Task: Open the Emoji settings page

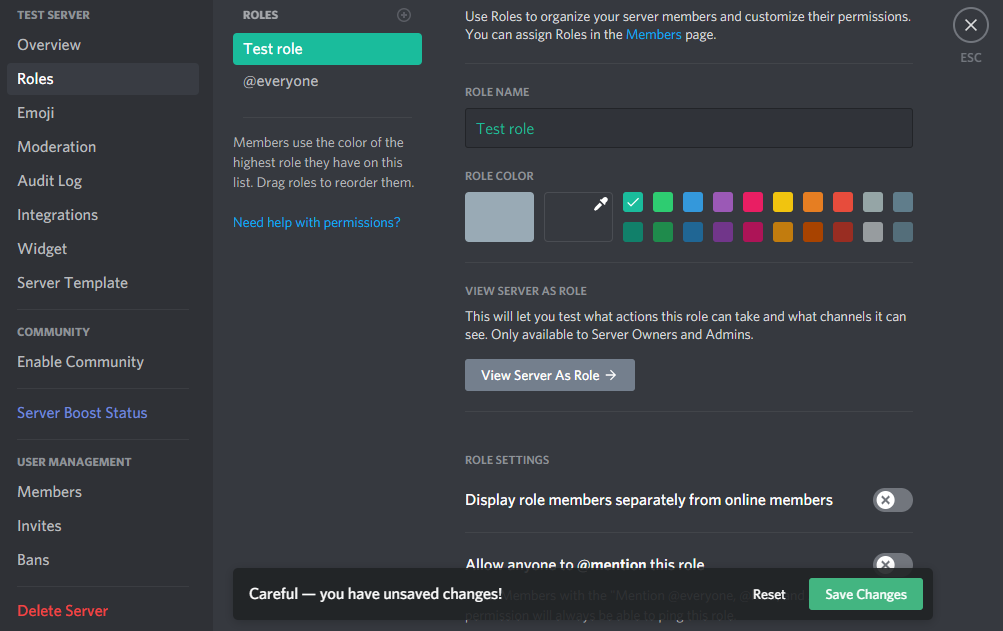Action: [103, 113]
